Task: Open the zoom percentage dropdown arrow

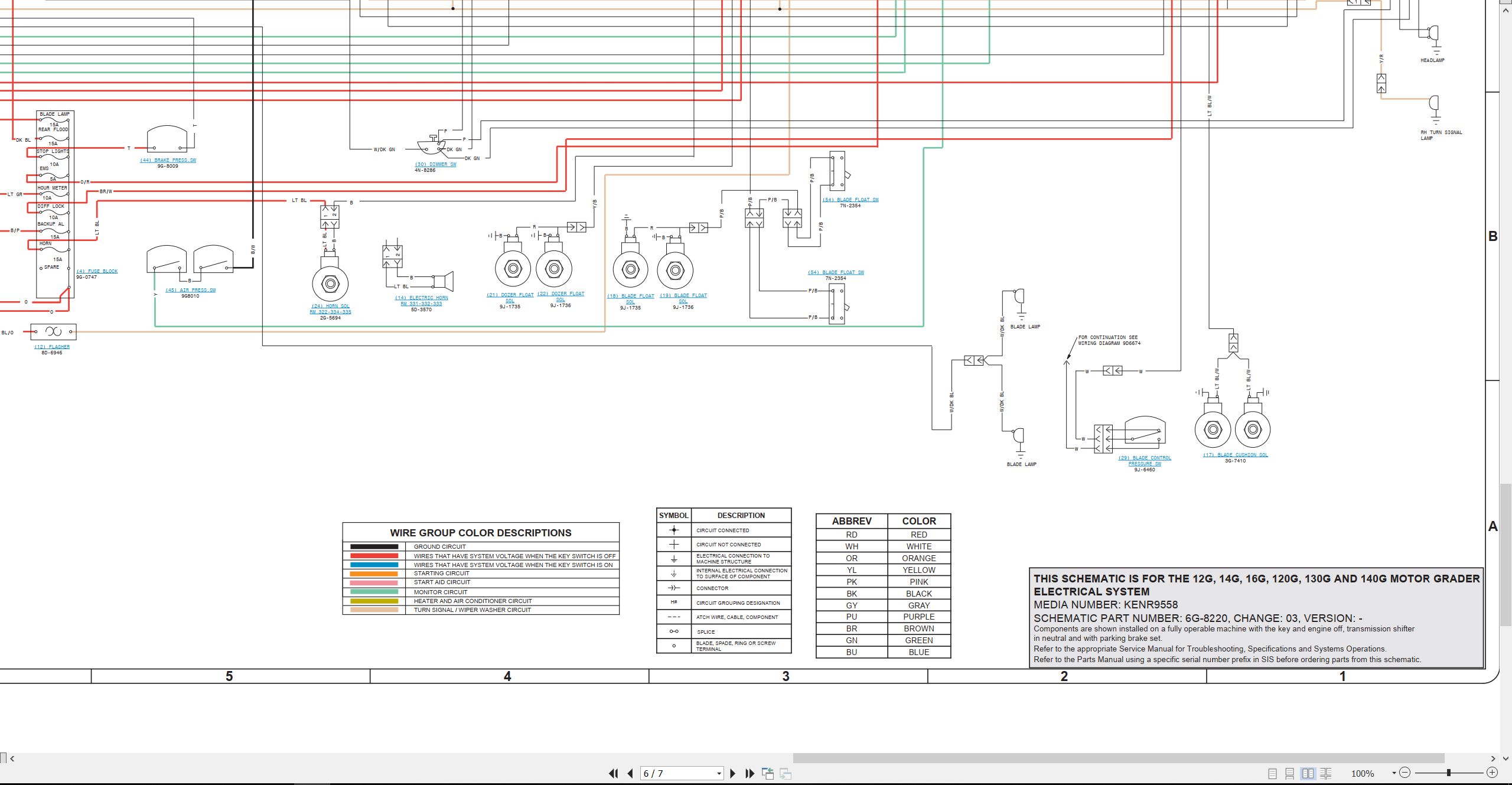Action: point(1394,773)
